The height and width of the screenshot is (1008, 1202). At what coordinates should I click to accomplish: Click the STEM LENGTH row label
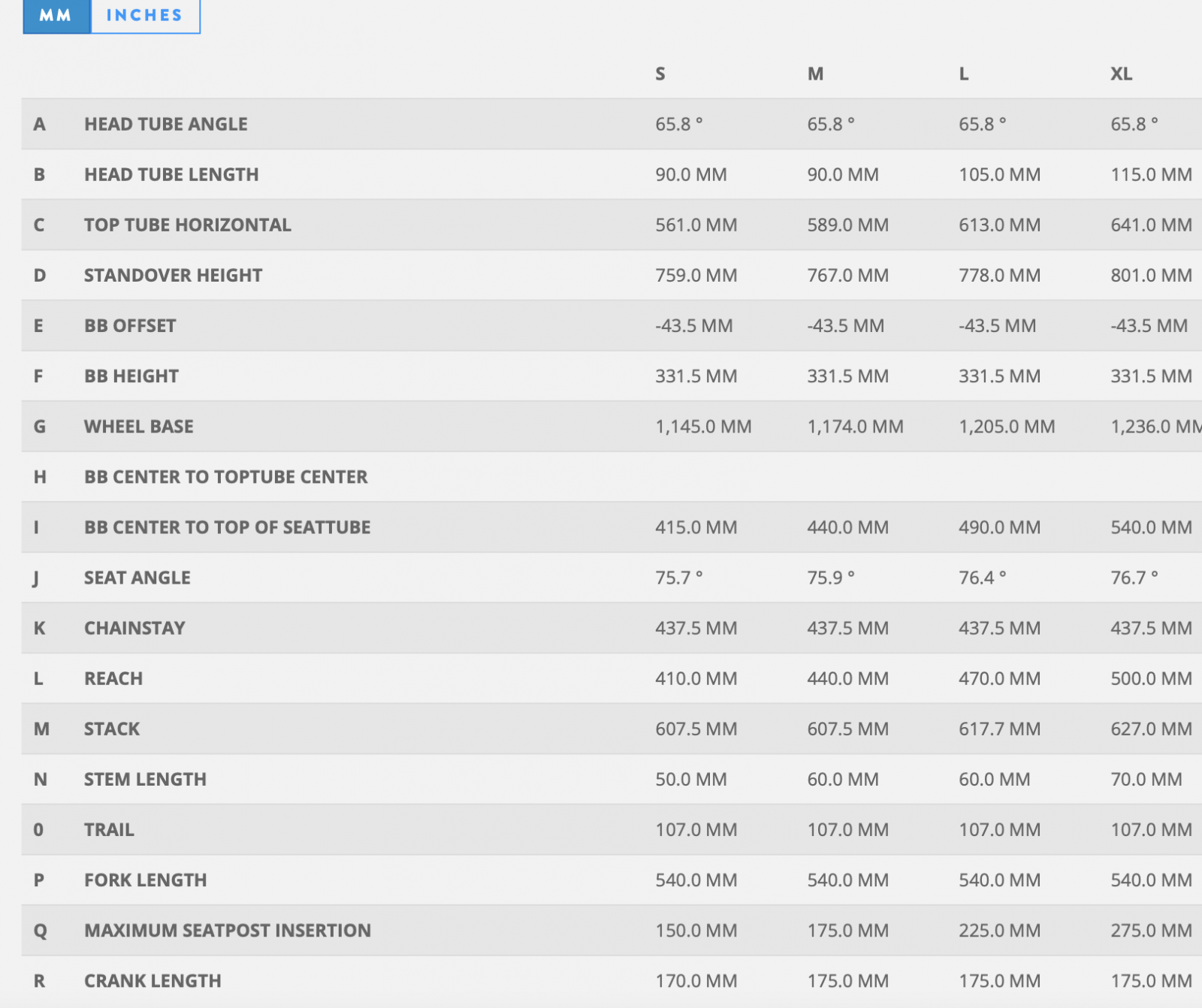pyautogui.click(x=145, y=778)
